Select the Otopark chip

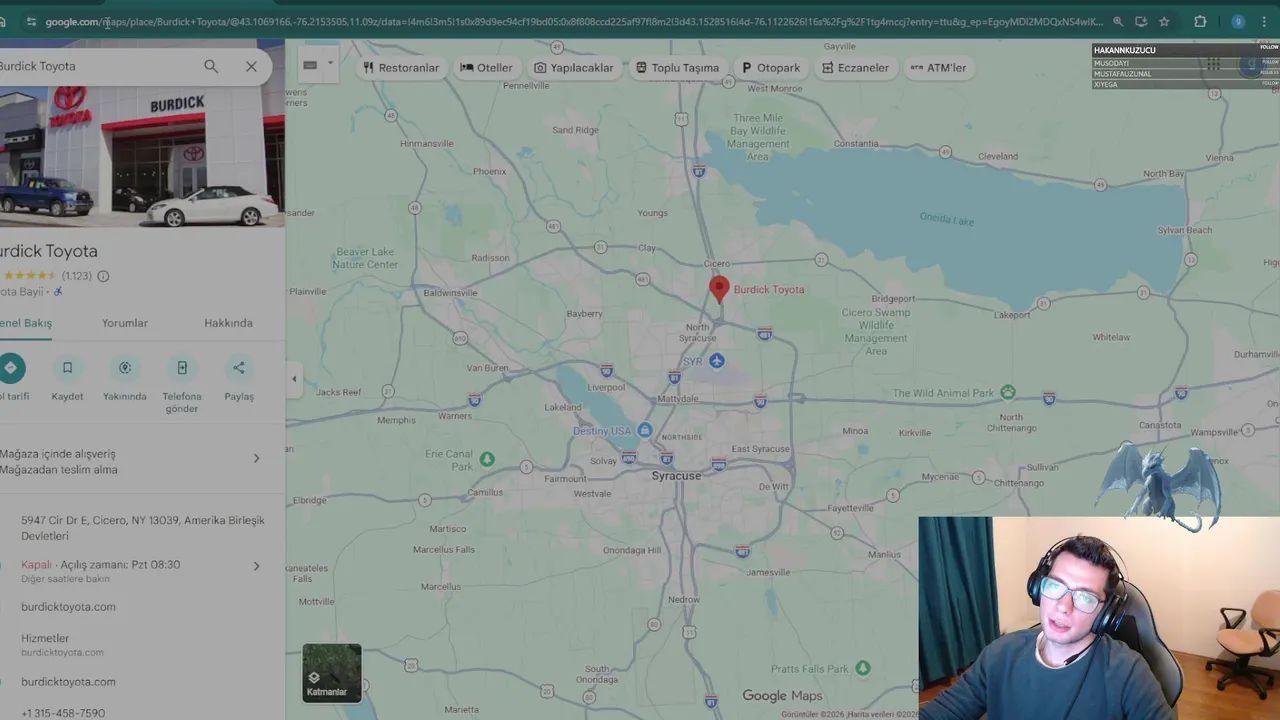pos(770,67)
